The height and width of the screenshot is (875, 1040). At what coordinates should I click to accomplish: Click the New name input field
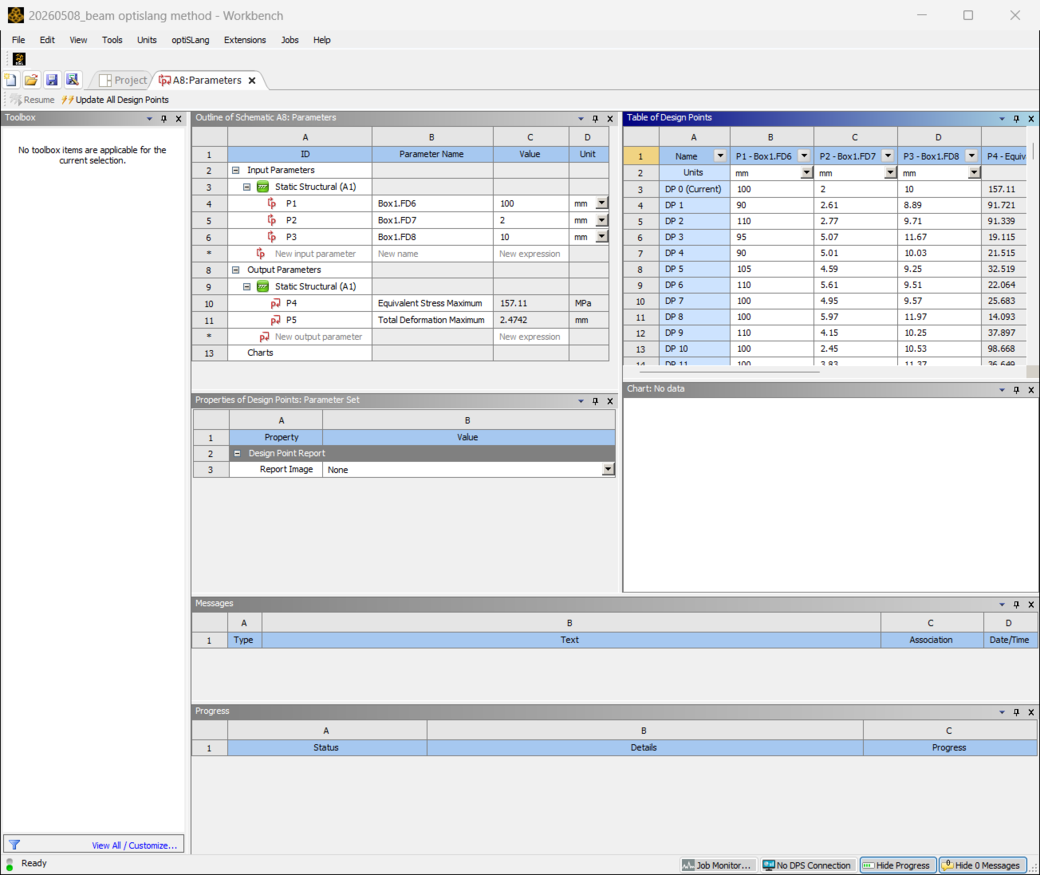point(432,253)
